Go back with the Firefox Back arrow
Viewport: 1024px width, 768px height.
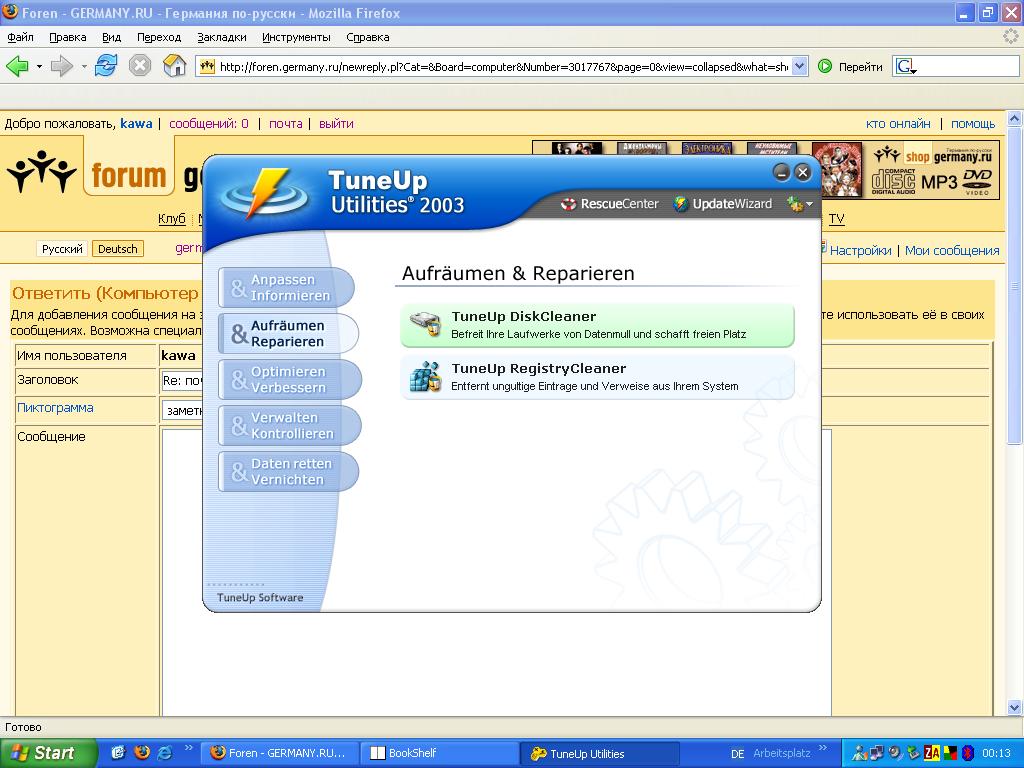pos(17,66)
